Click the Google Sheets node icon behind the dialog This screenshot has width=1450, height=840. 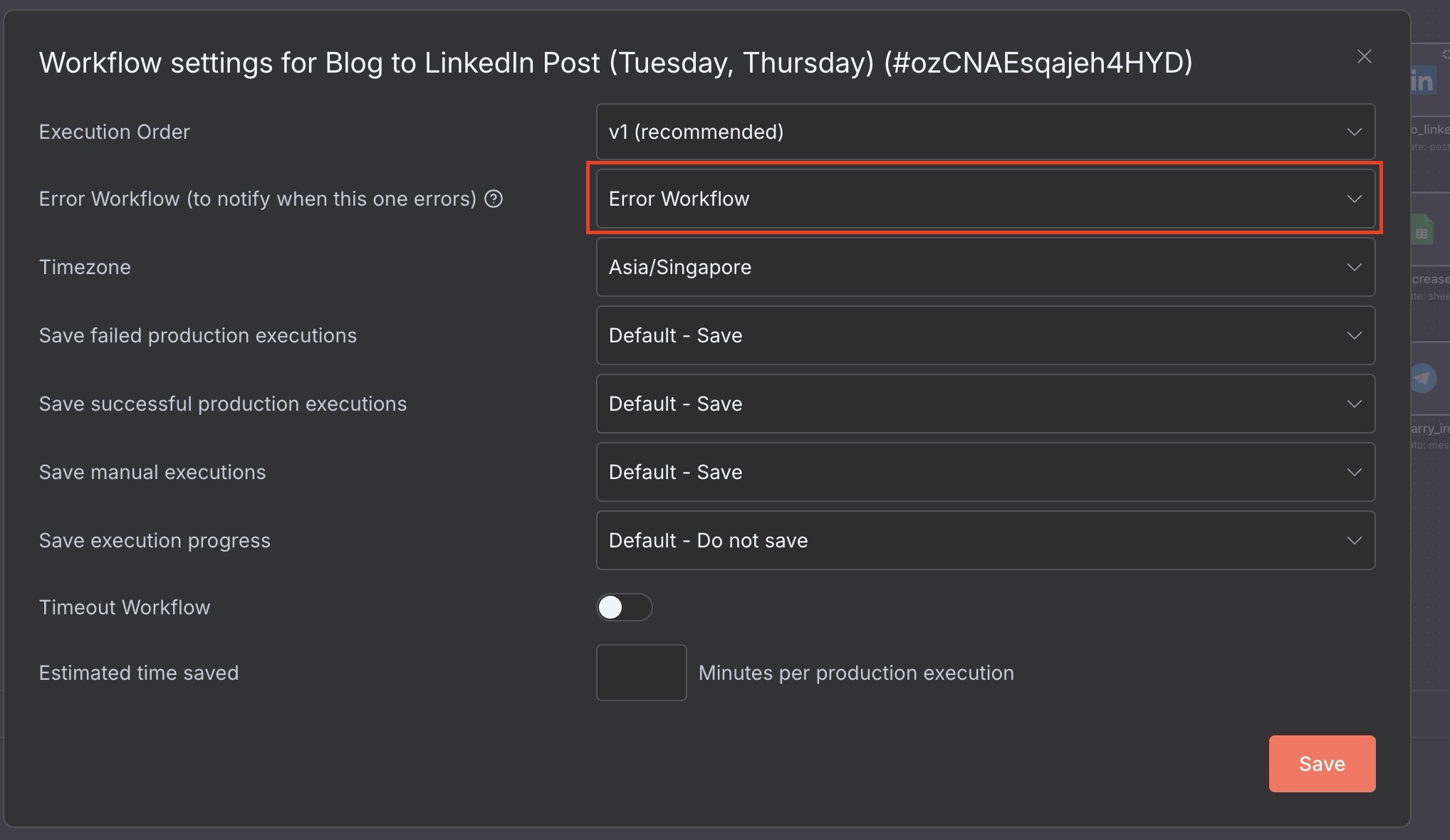coord(1423,228)
